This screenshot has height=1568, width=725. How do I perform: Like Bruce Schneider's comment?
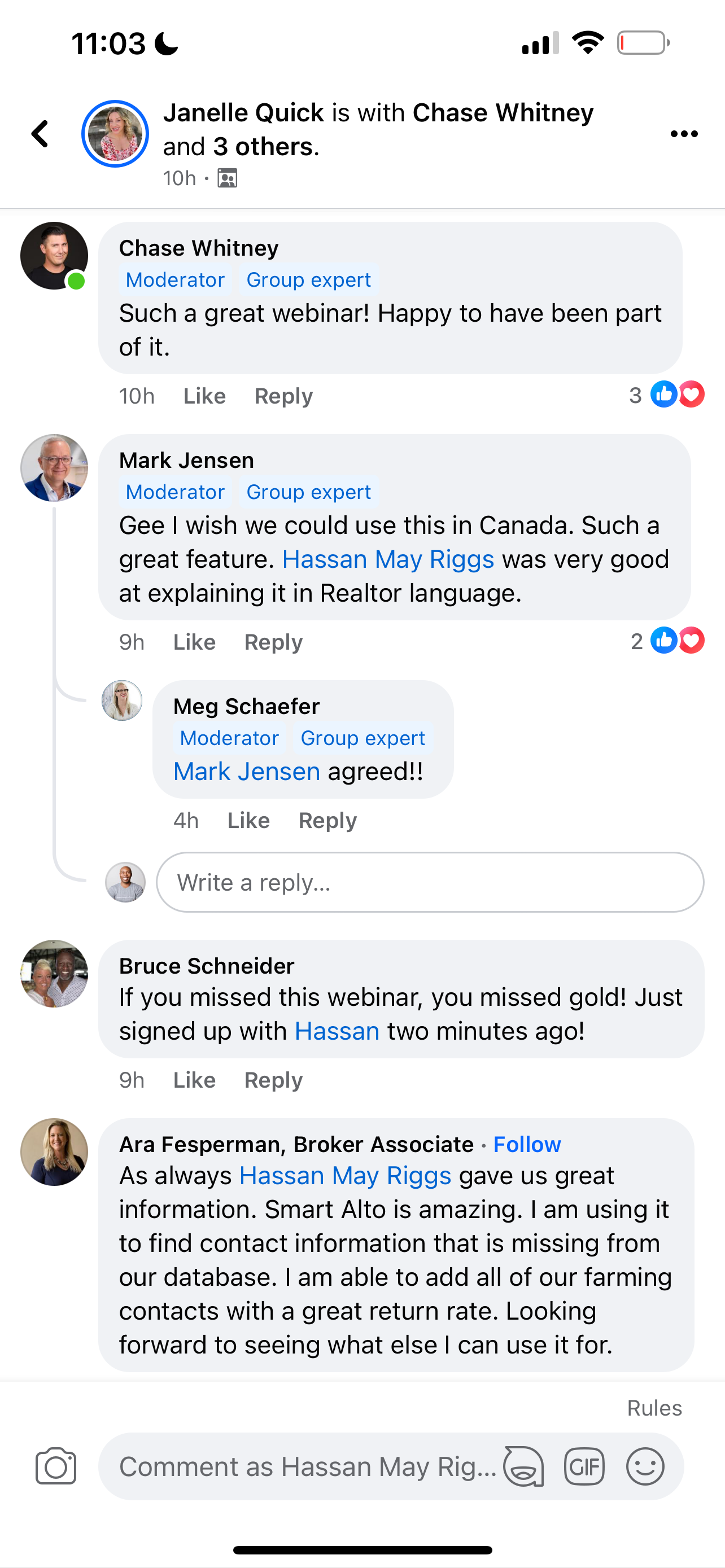tap(194, 1080)
